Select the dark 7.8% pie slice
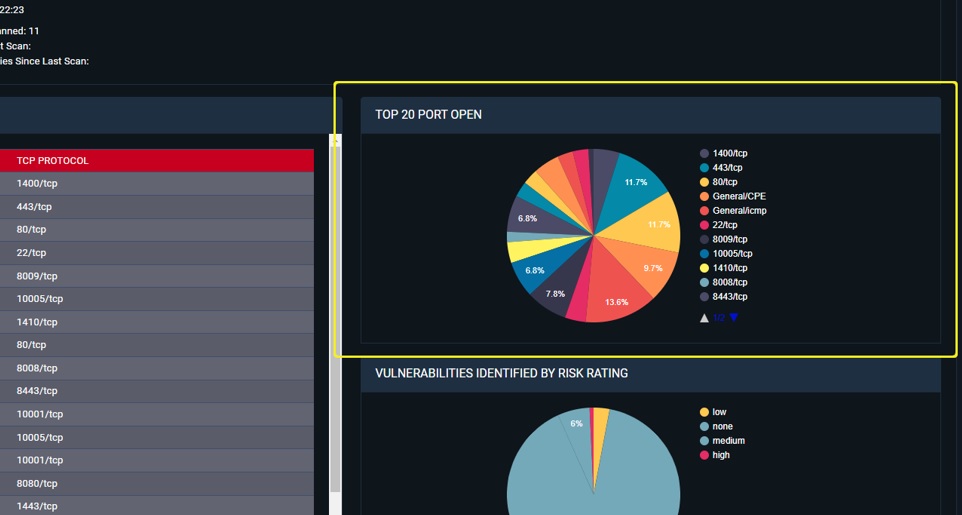The height and width of the screenshot is (515, 962). pyautogui.click(x=560, y=288)
